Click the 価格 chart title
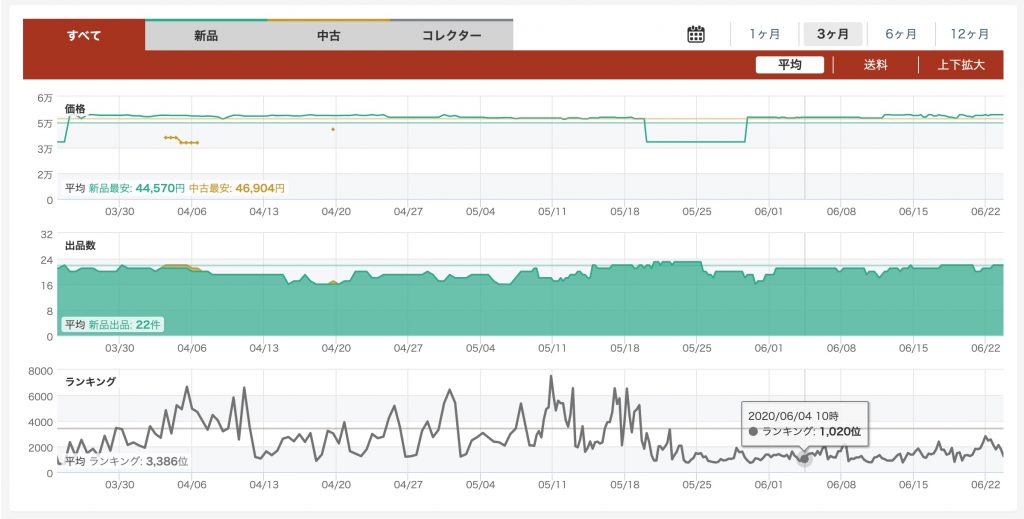The width and height of the screenshot is (1024, 519). tap(75, 109)
